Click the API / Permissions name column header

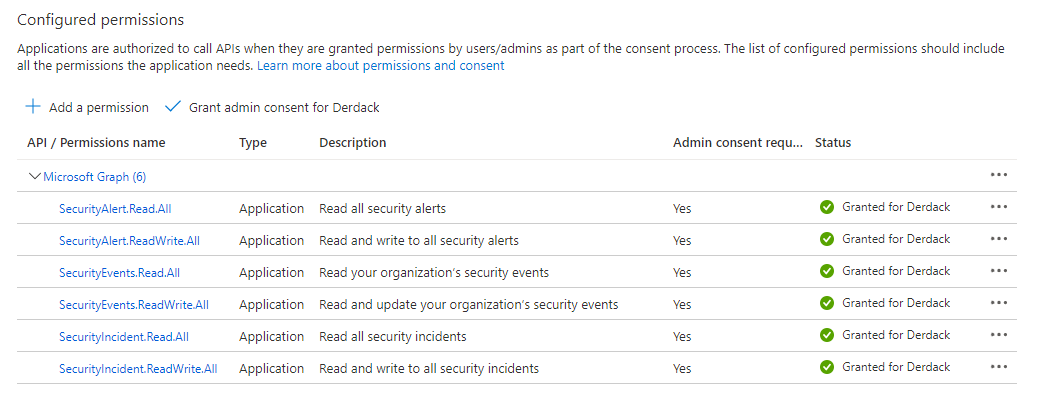[x=96, y=143]
